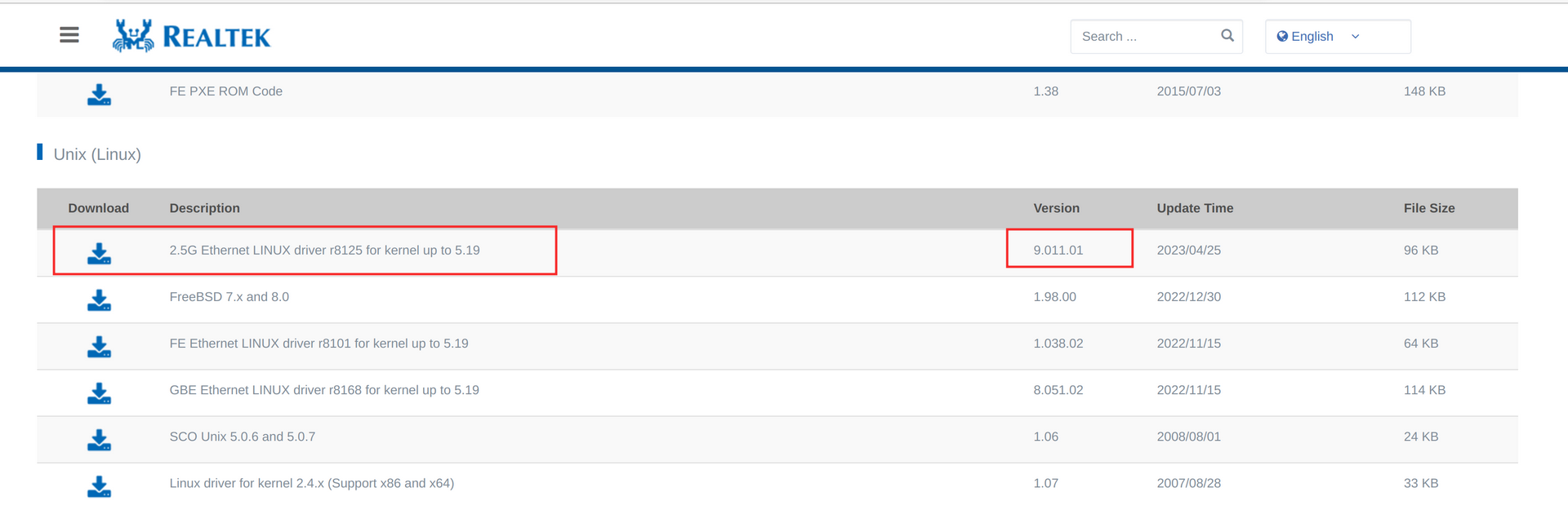1568x519 pixels.
Task: Click the 2.5G Ethernet LINUX driver r8125 description
Action: coord(324,251)
